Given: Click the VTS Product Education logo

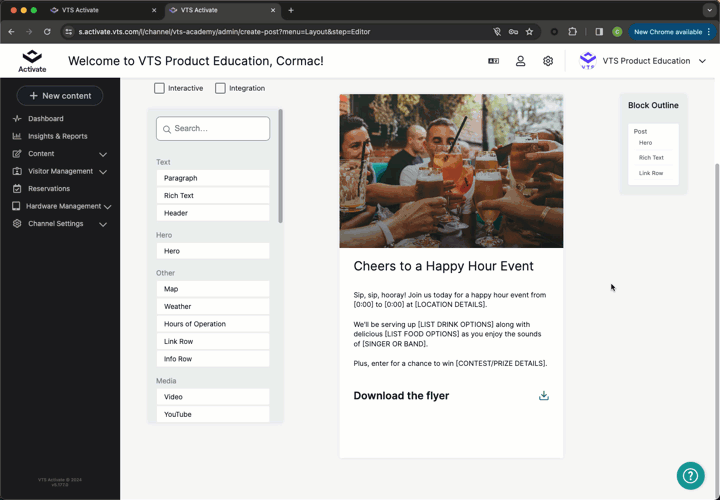Looking at the screenshot, I should click(x=588, y=61).
